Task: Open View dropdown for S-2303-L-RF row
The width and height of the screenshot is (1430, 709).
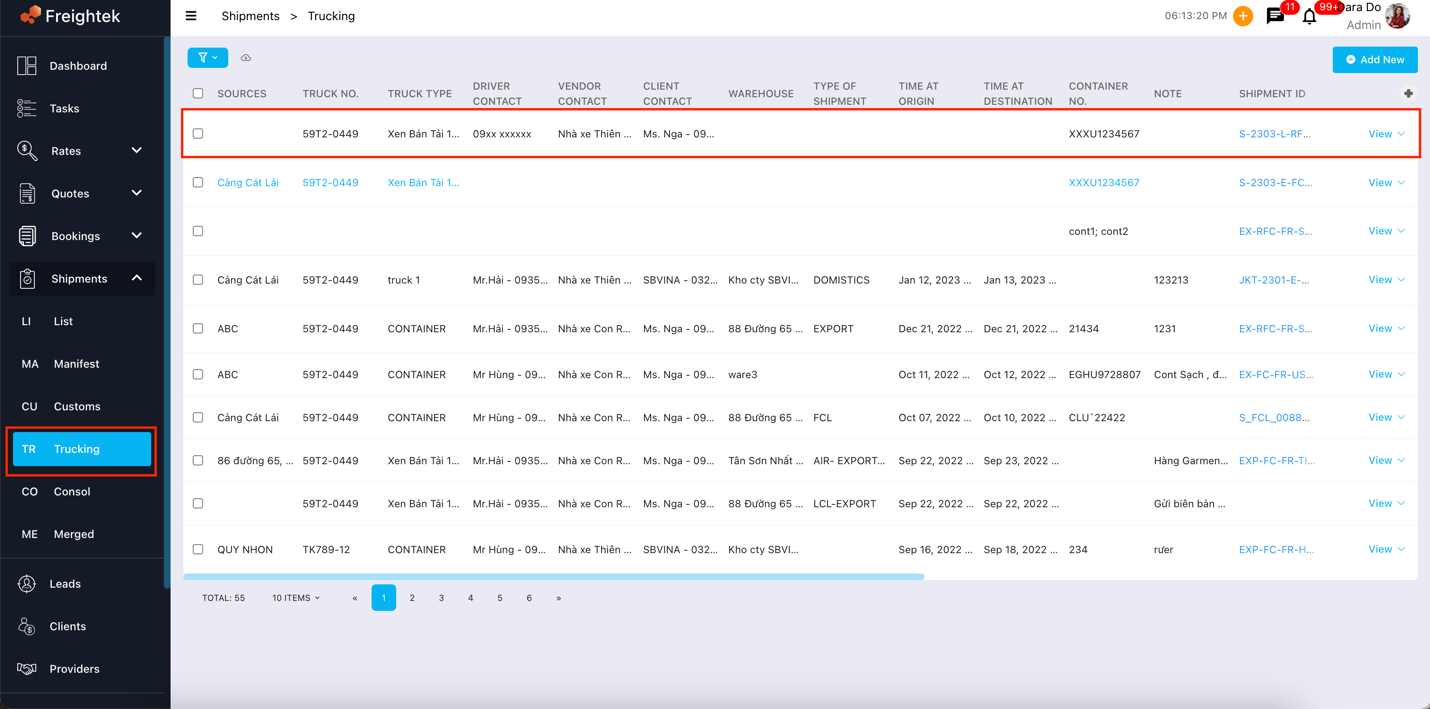Action: [x=1387, y=134]
